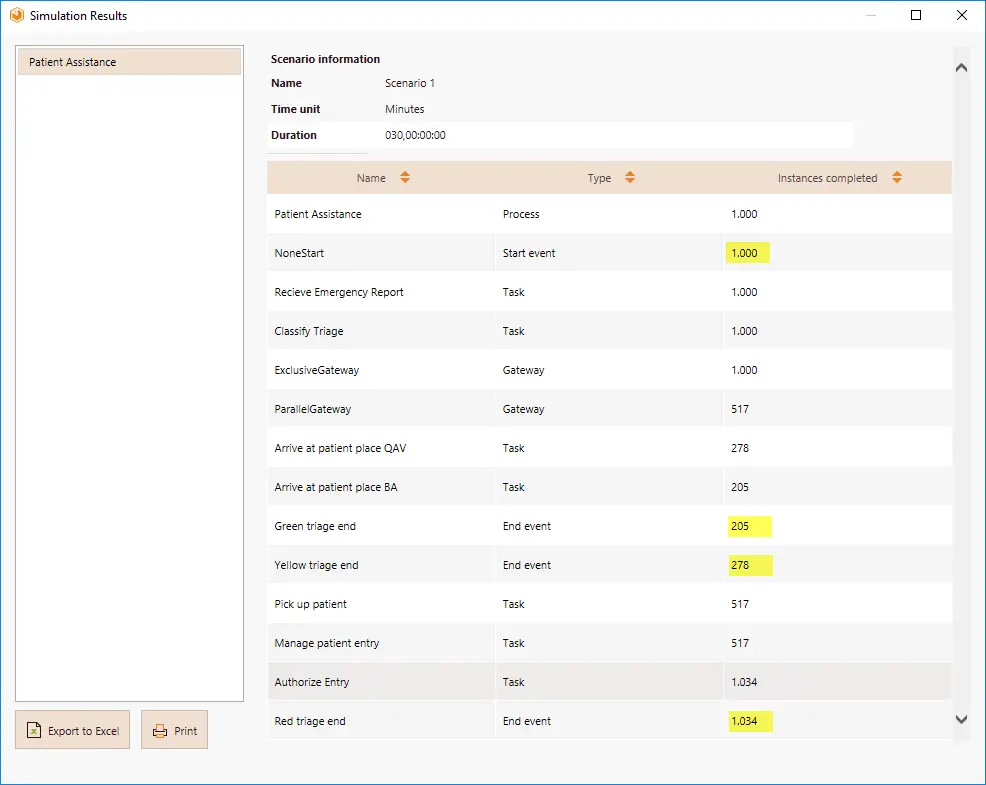
Task: Click Task type cell of Classify Triage
Action: click(x=513, y=331)
